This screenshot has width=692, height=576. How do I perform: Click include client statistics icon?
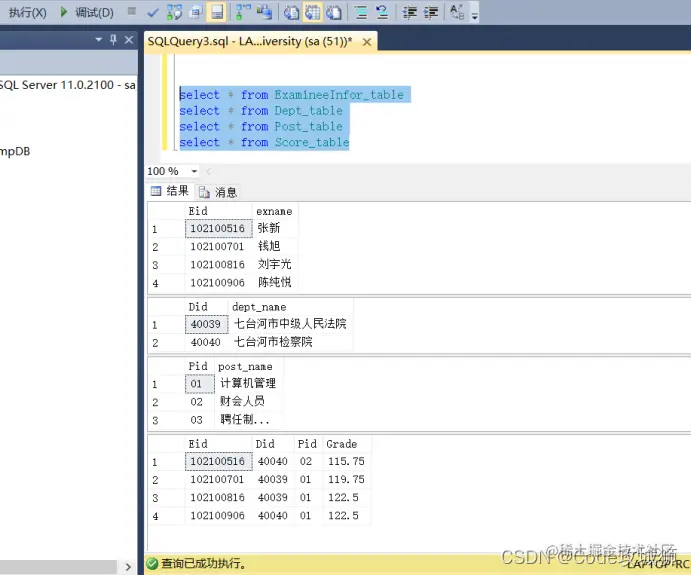pos(265,12)
